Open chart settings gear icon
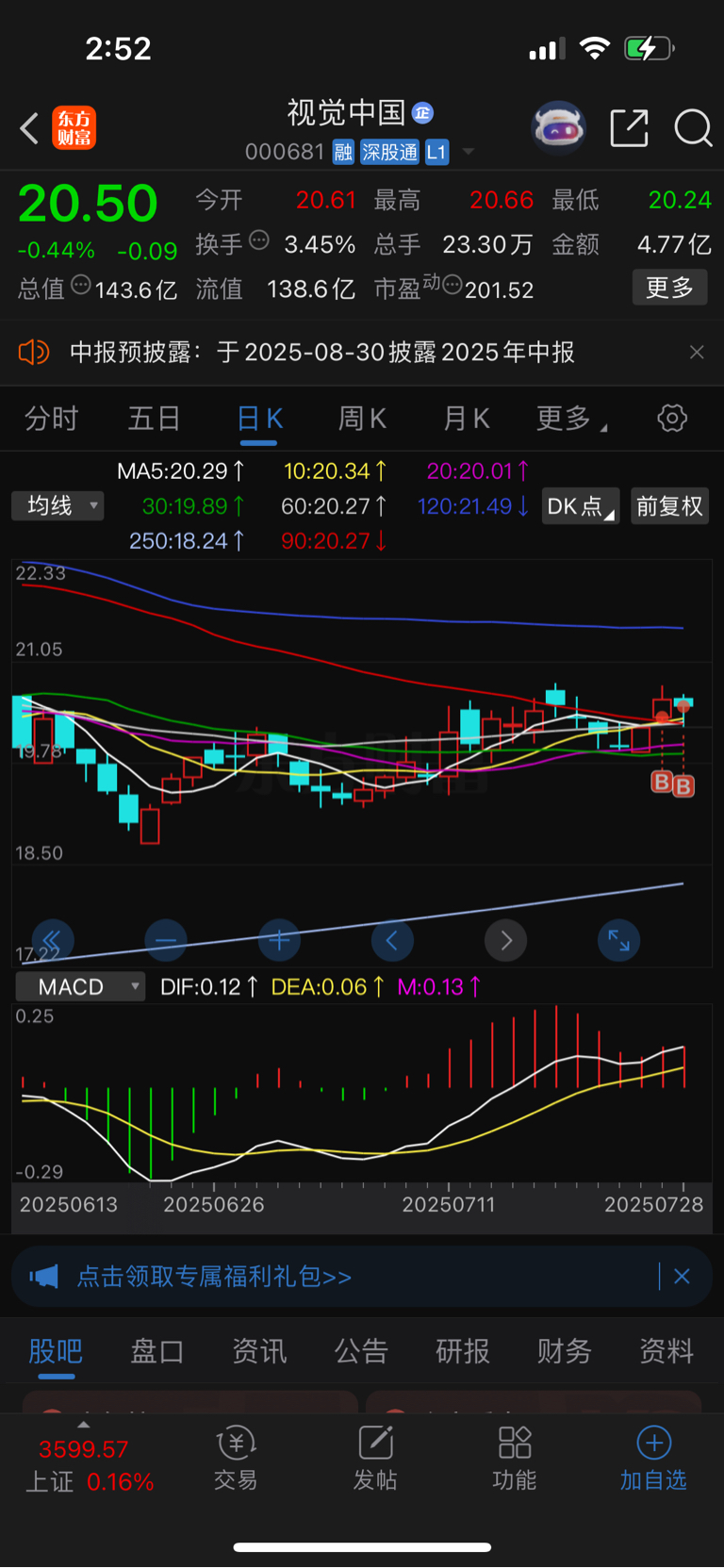Image resolution: width=724 pixels, height=1568 pixels. (672, 418)
